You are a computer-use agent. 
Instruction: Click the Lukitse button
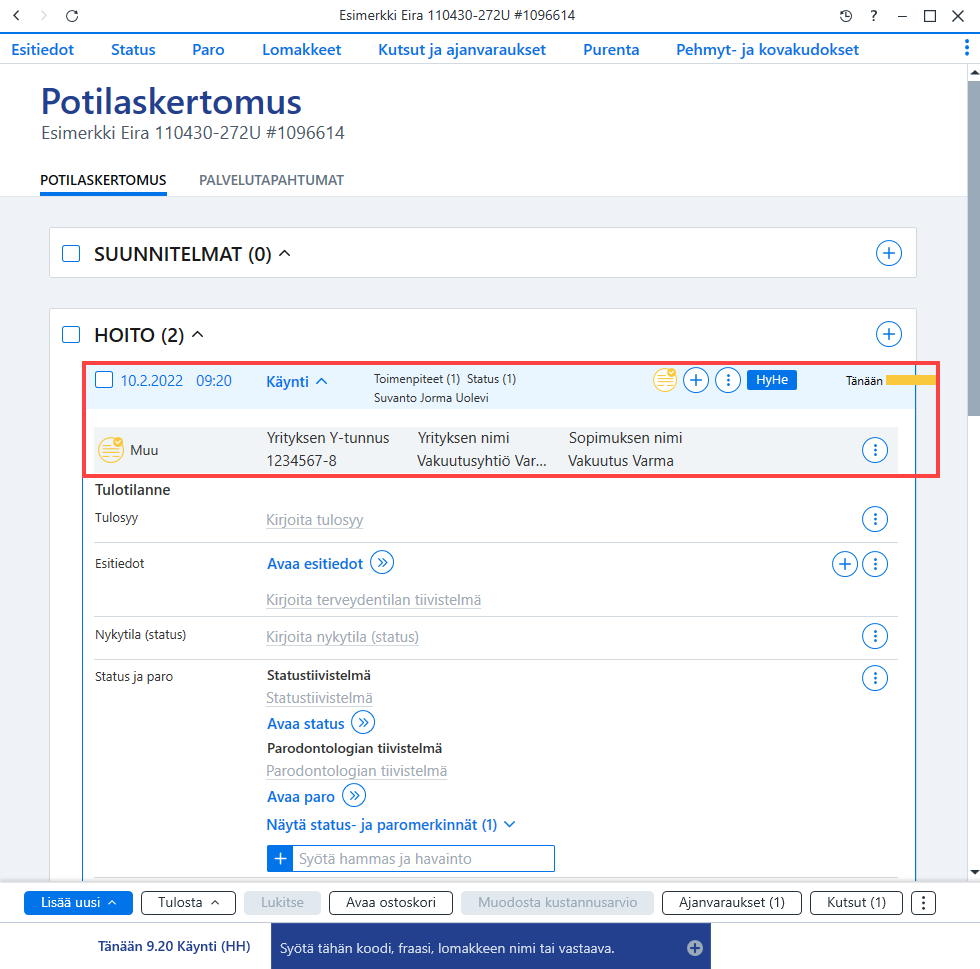click(282, 903)
